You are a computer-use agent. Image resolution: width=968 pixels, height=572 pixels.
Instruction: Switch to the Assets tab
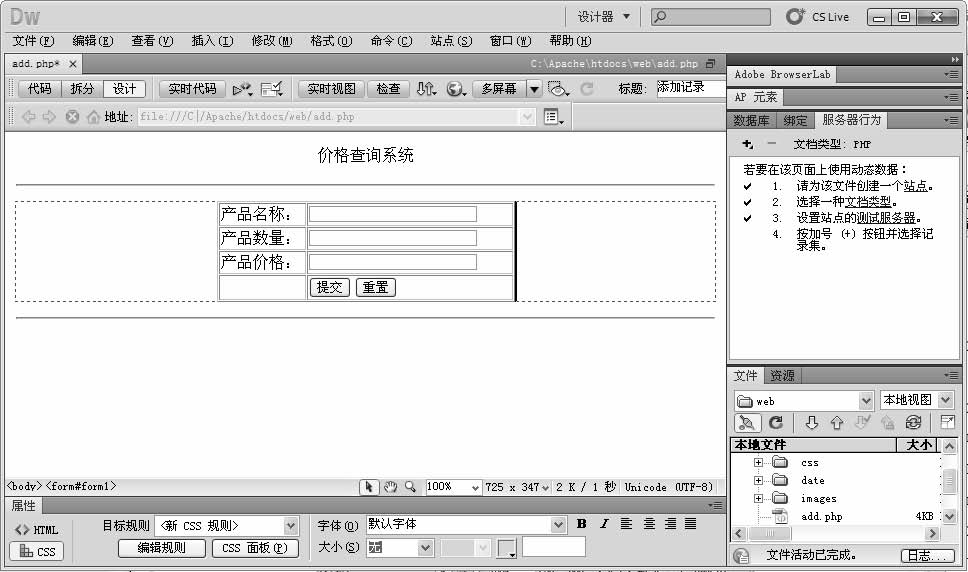pos(783,376)
